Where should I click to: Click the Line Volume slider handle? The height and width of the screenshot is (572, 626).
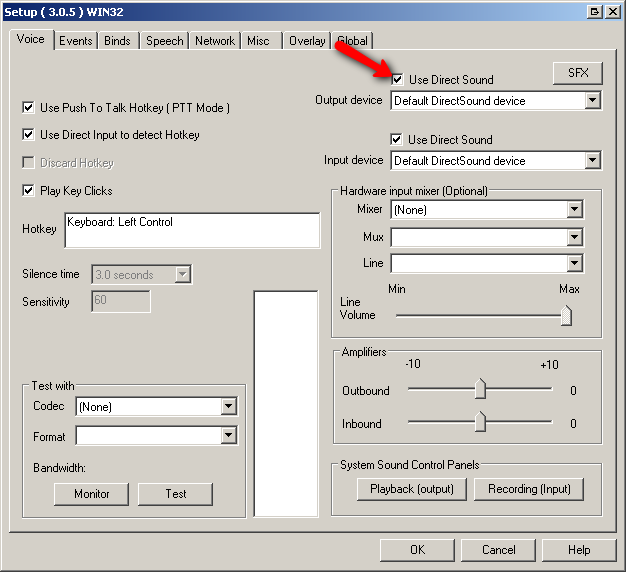click(x=566, y=315)
